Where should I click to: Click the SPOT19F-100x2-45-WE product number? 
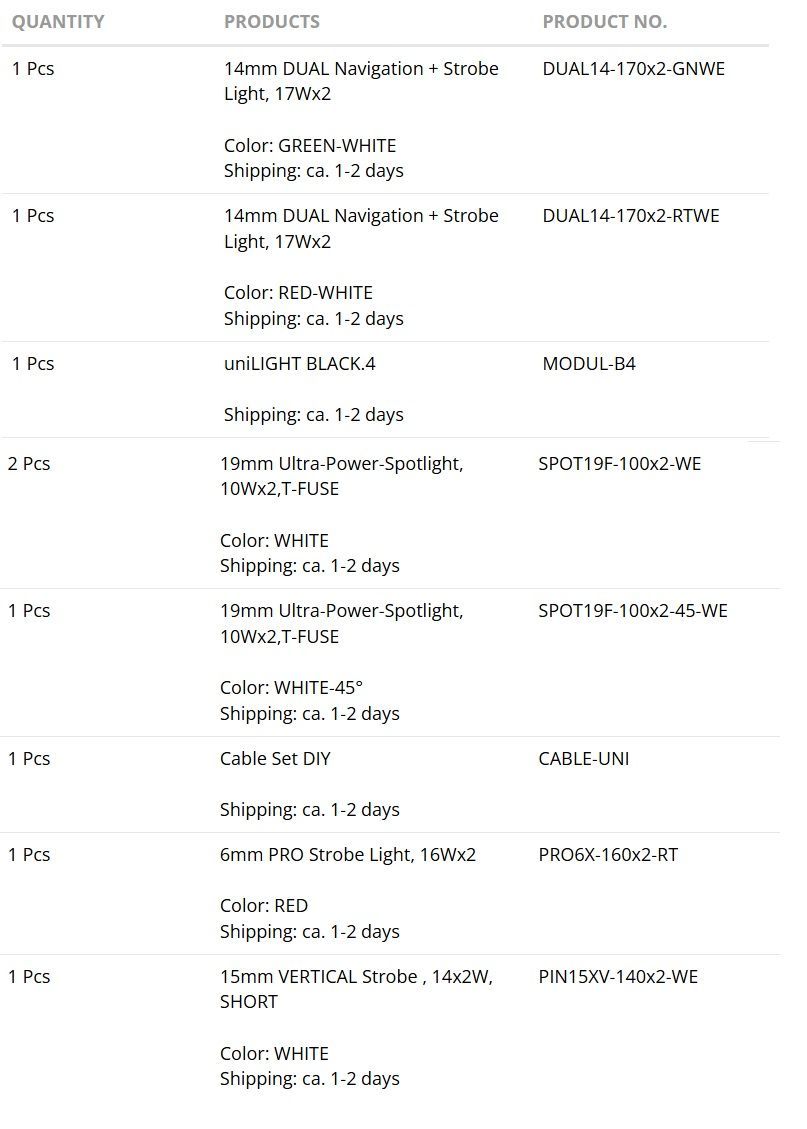pyautogui.click(x=632, y=611)
